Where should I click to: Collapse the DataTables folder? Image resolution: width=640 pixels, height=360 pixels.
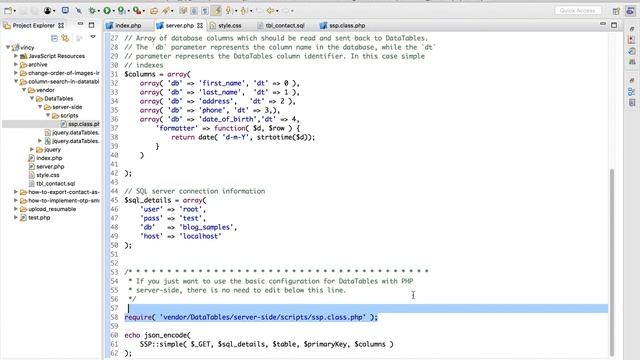pos(32,98)
